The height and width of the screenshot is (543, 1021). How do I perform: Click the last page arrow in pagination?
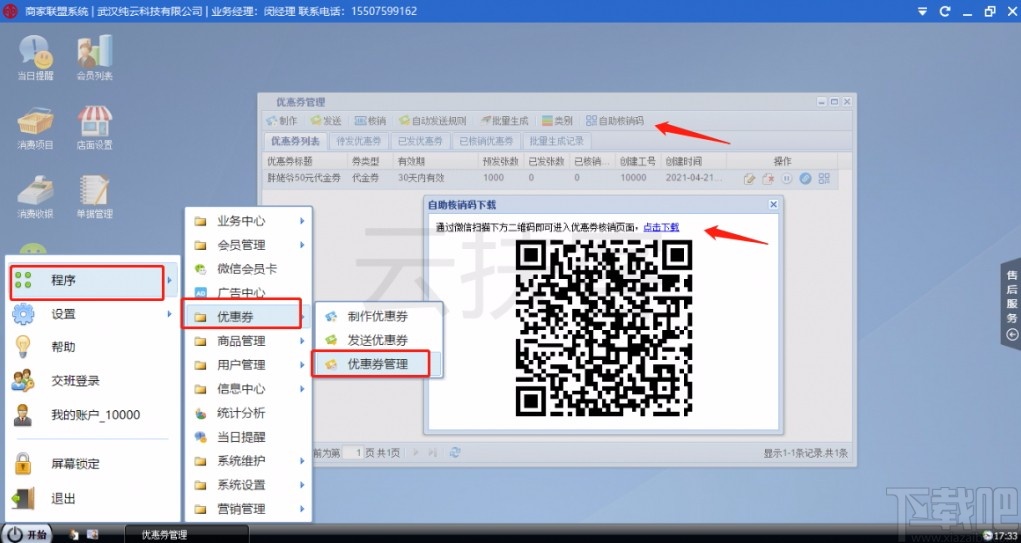pyautogui.click(x=432, y=452)
